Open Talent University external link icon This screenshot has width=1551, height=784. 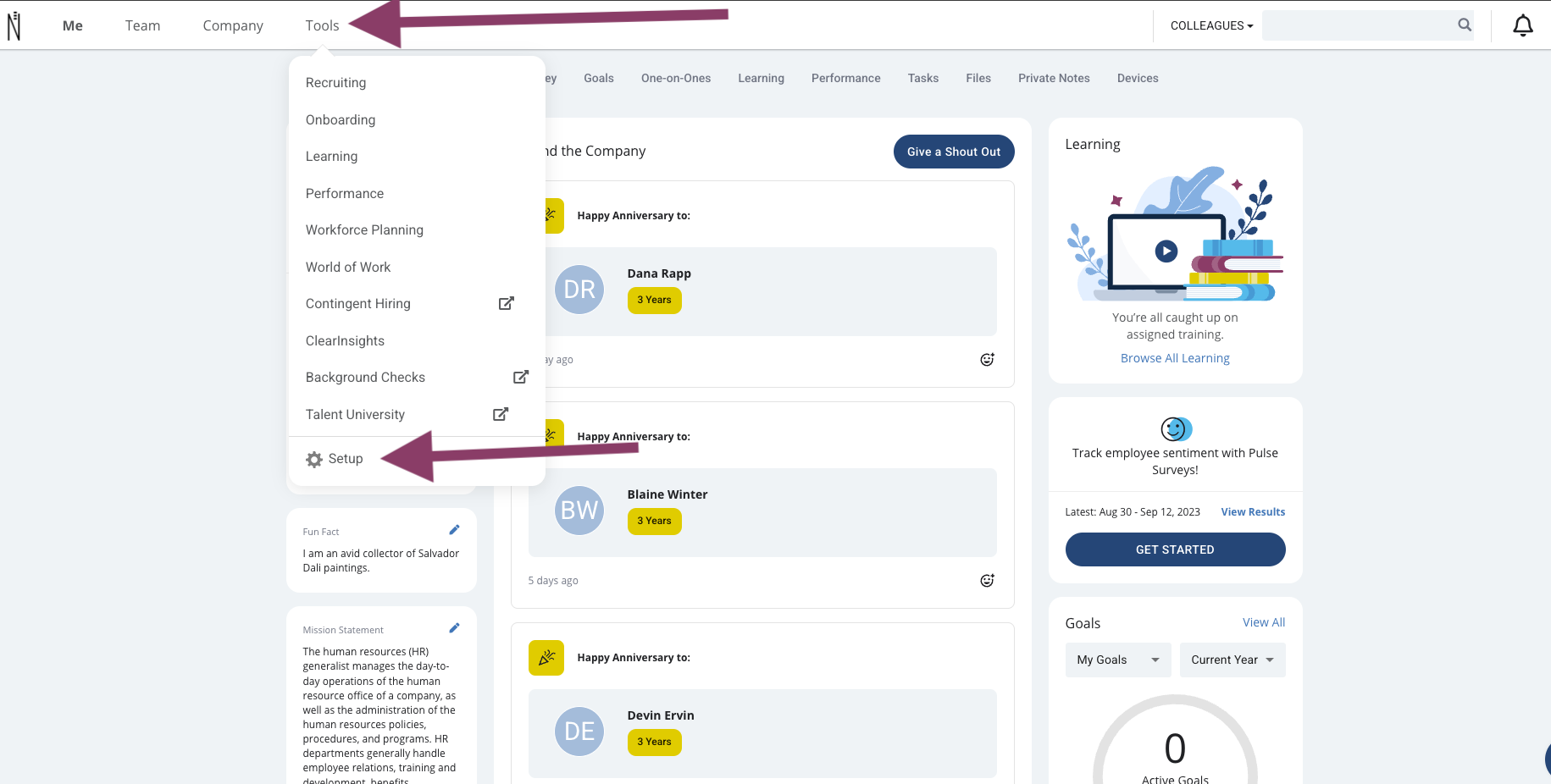pos(501,414)
